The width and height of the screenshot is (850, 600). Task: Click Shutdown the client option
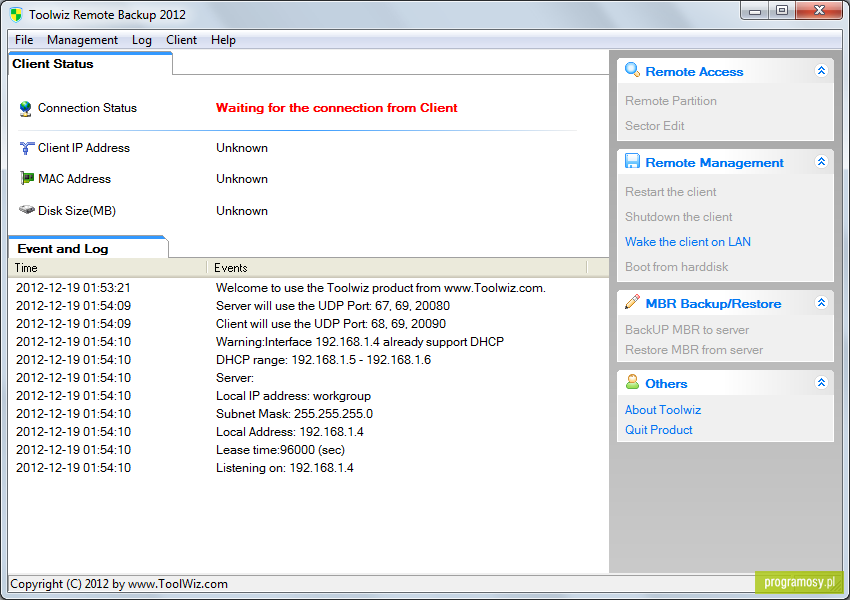tap(679, 217)
